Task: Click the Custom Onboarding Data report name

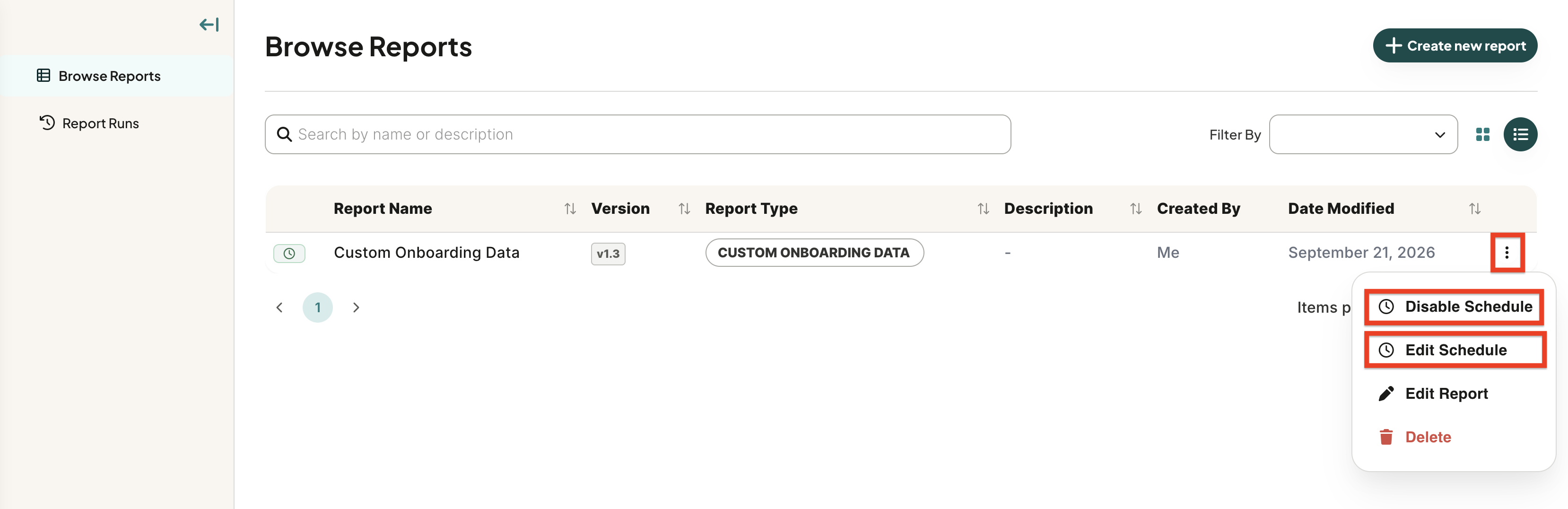Action: tap(427, 253)
